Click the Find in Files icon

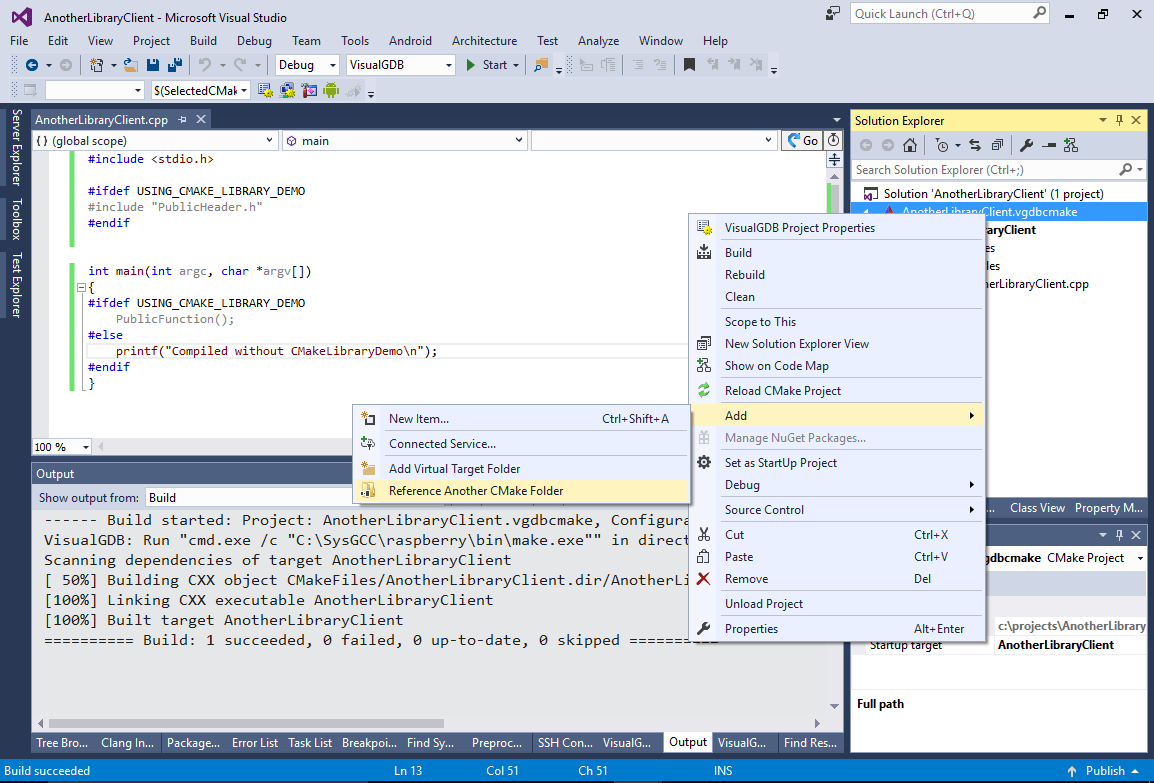tap(541, 65)
